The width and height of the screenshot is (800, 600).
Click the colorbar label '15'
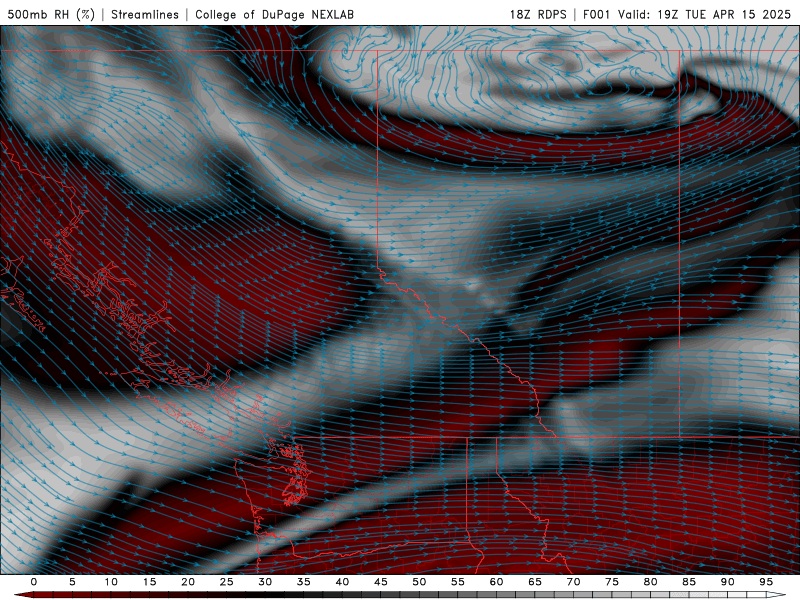(x=149, y=582)
